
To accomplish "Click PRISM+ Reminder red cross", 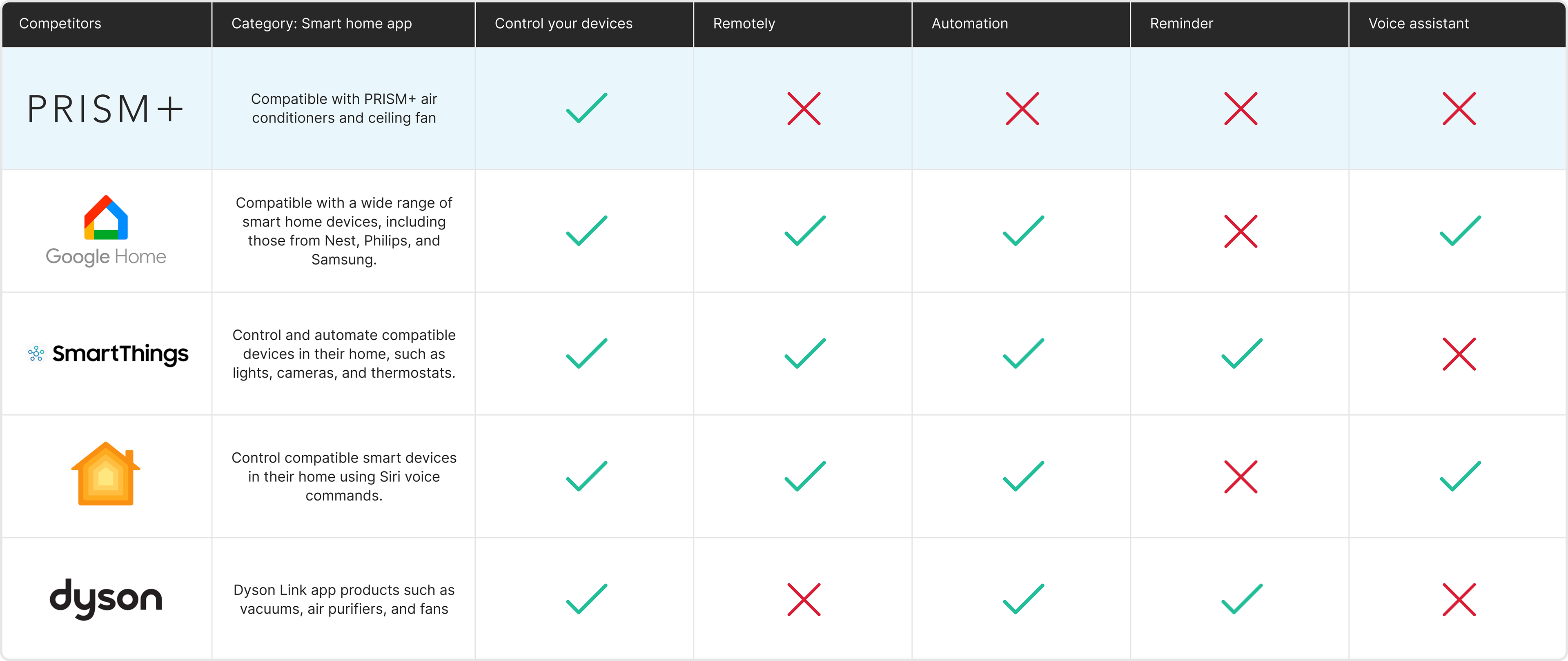I will pyautogui.click(x=1241, y=108).
